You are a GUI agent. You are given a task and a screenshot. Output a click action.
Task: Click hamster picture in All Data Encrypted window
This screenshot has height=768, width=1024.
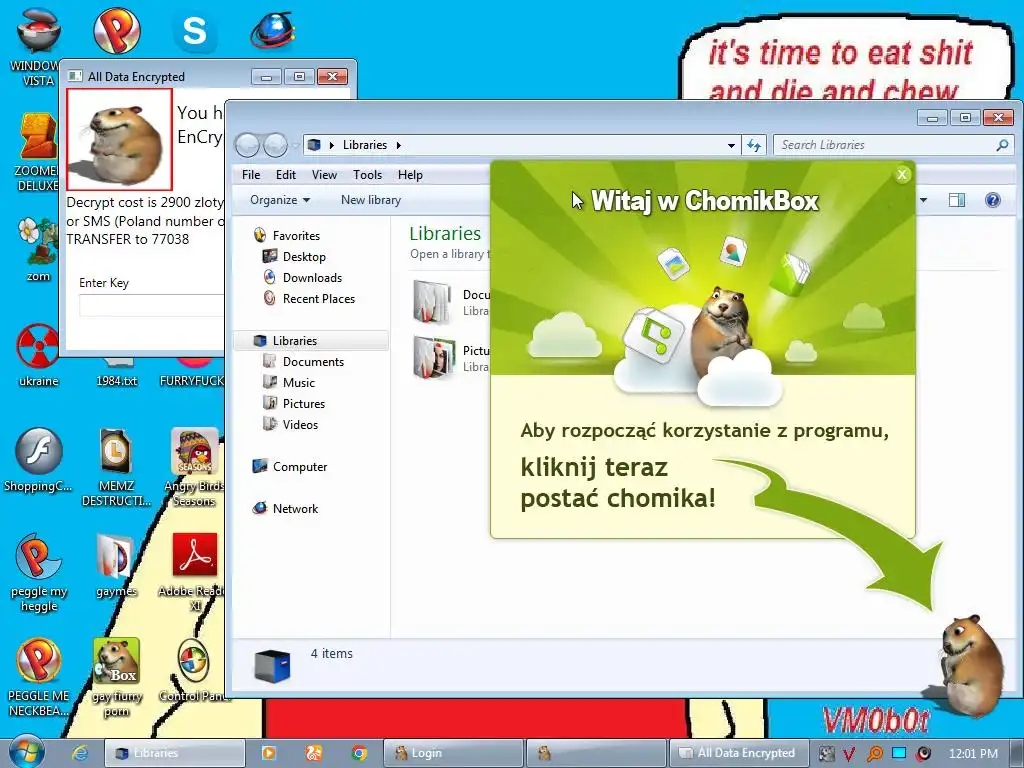(120, 140)
